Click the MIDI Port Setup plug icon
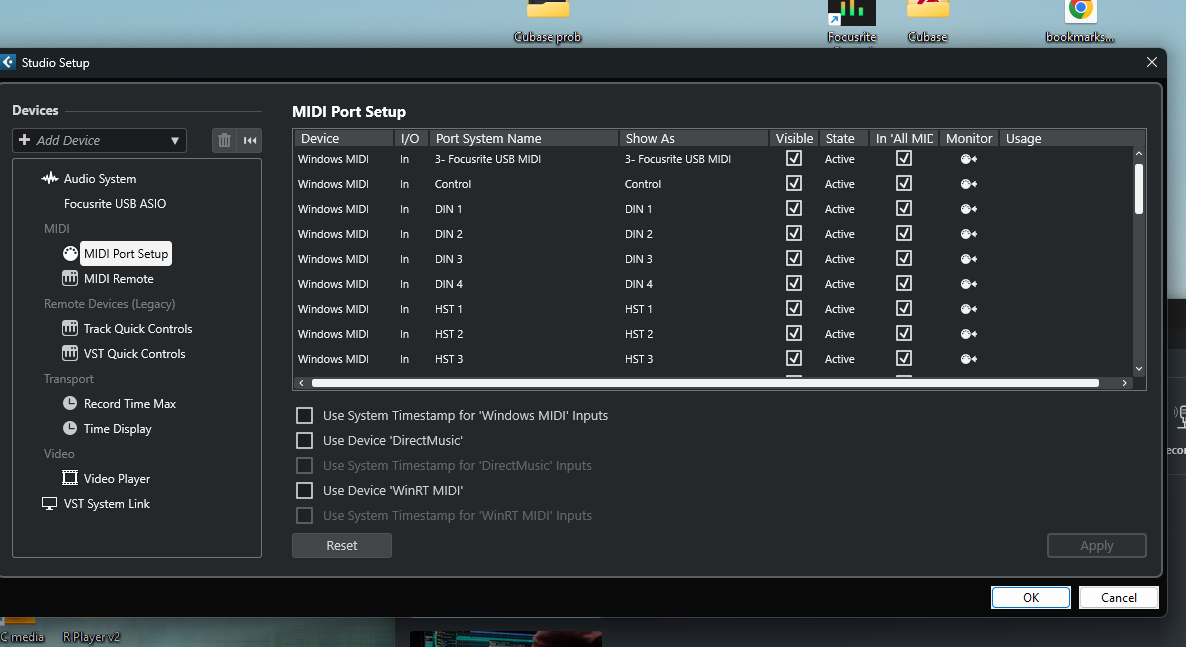 click(x=70, y=254)
